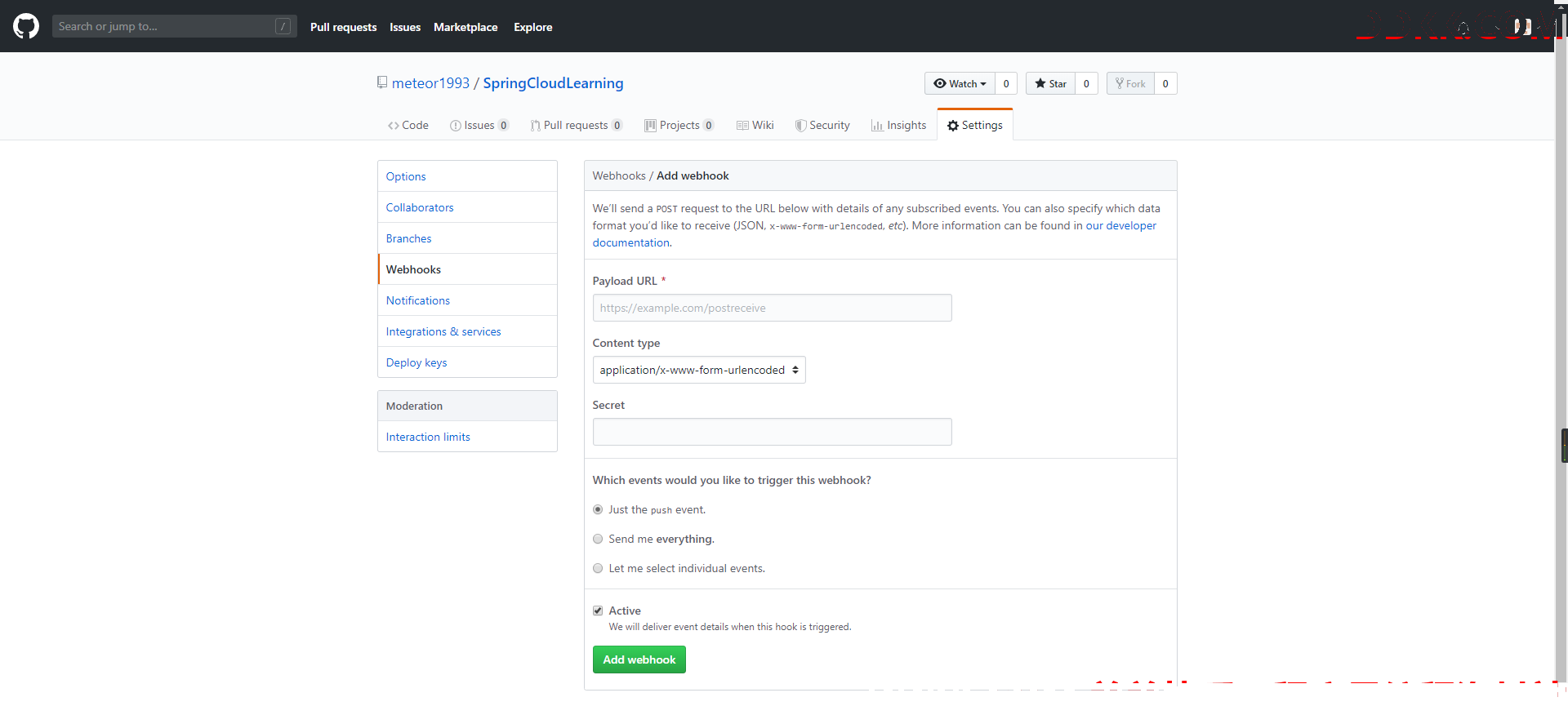Select Webhooks in the settings sidebar
Viewport: 1568px width, 715px height.
pyautogui.click(x=467, y=269)
